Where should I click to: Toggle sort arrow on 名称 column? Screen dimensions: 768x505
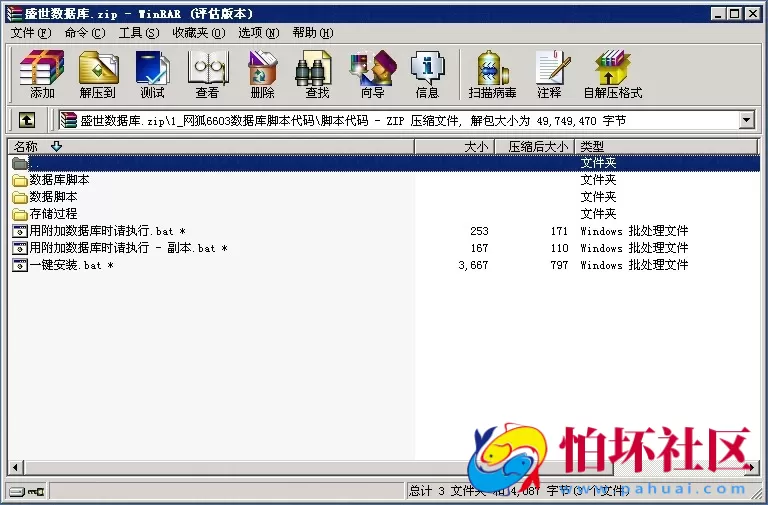(x=56, y=146)
